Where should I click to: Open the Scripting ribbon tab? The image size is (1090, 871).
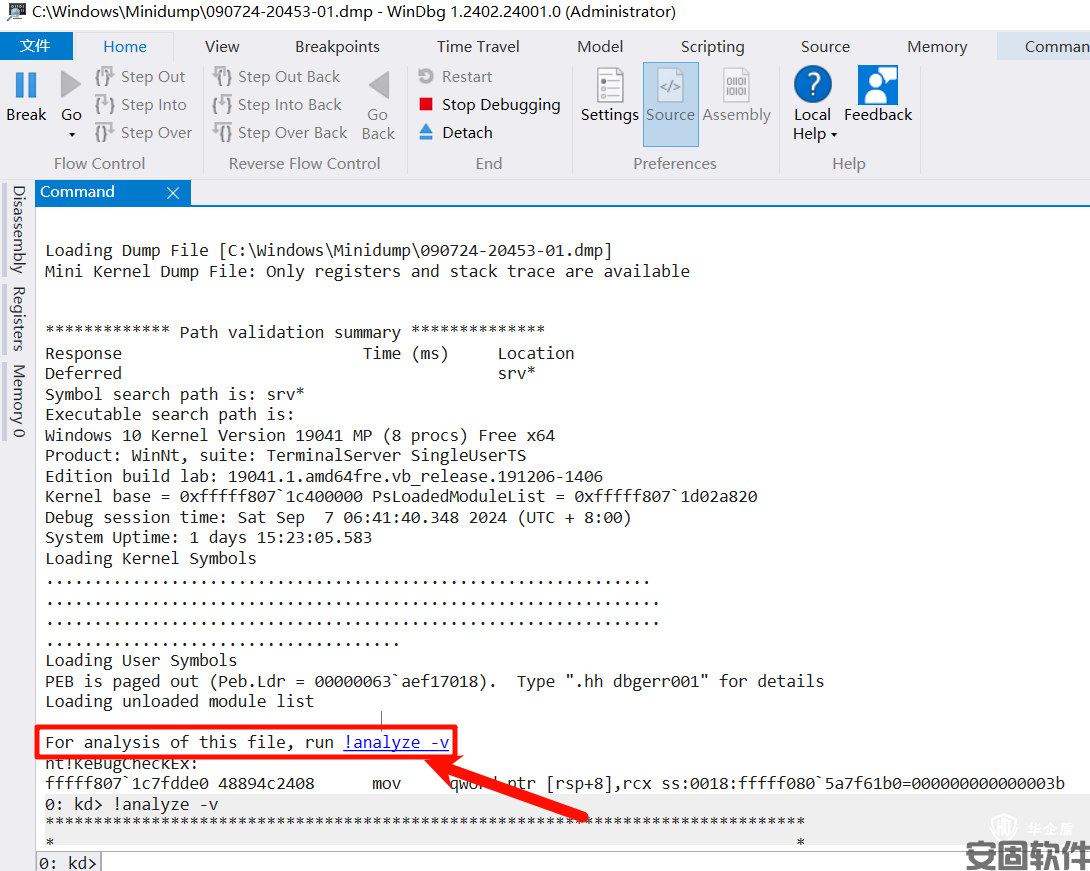(x=713, y=47)
